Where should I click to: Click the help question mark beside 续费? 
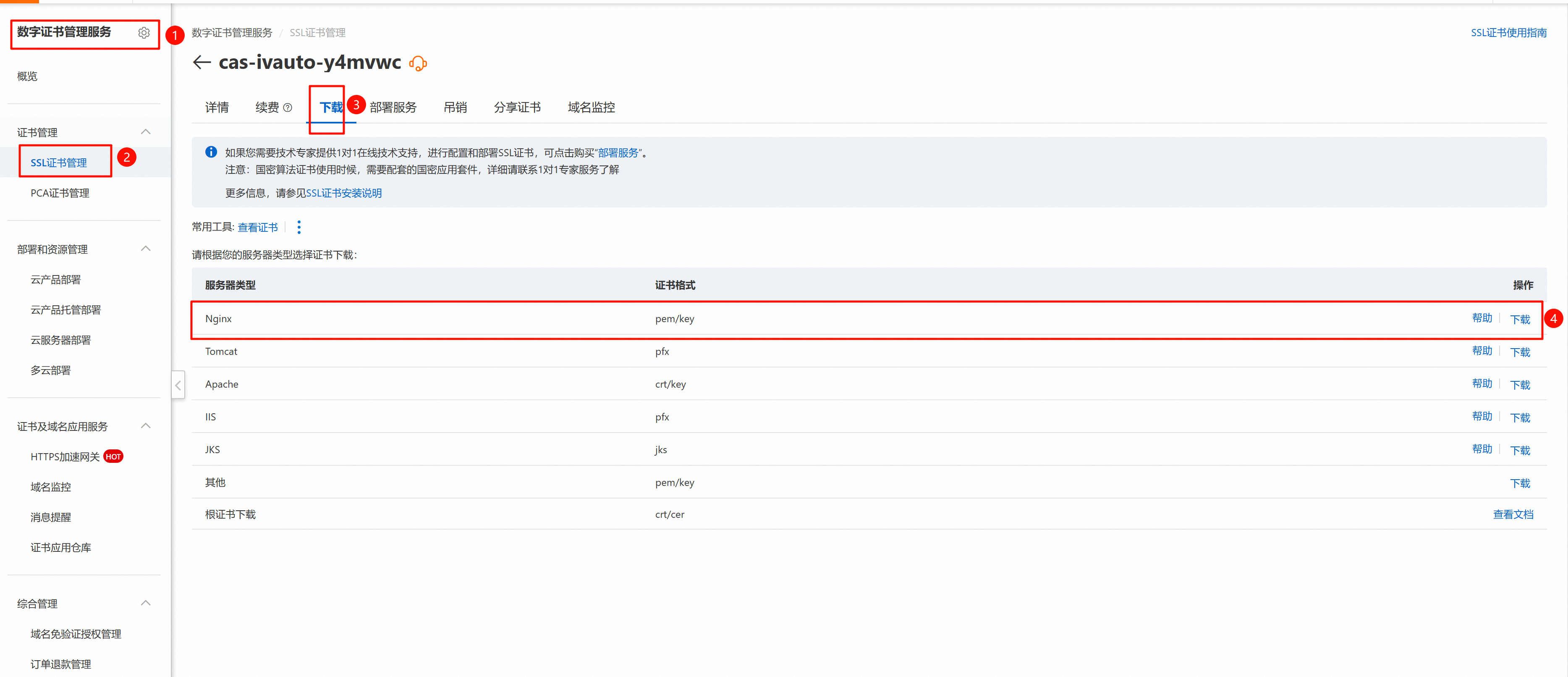point(288,108)
